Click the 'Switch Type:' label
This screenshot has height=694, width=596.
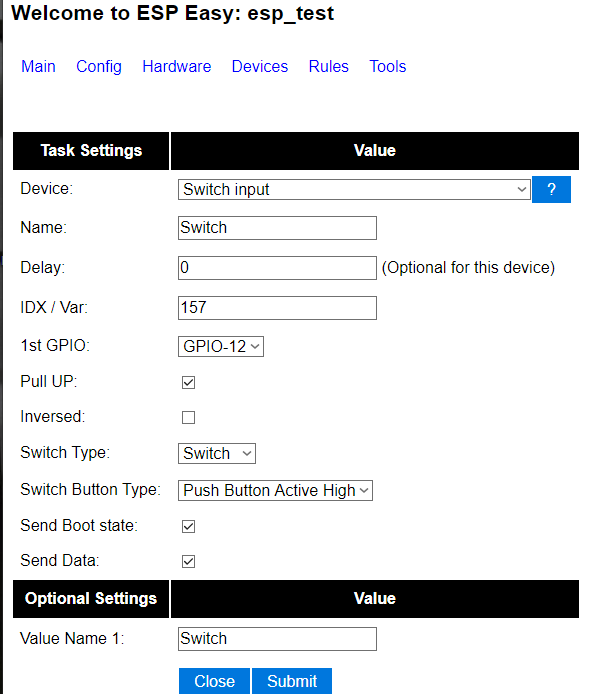pyautogui.click(x=65, y=452)
